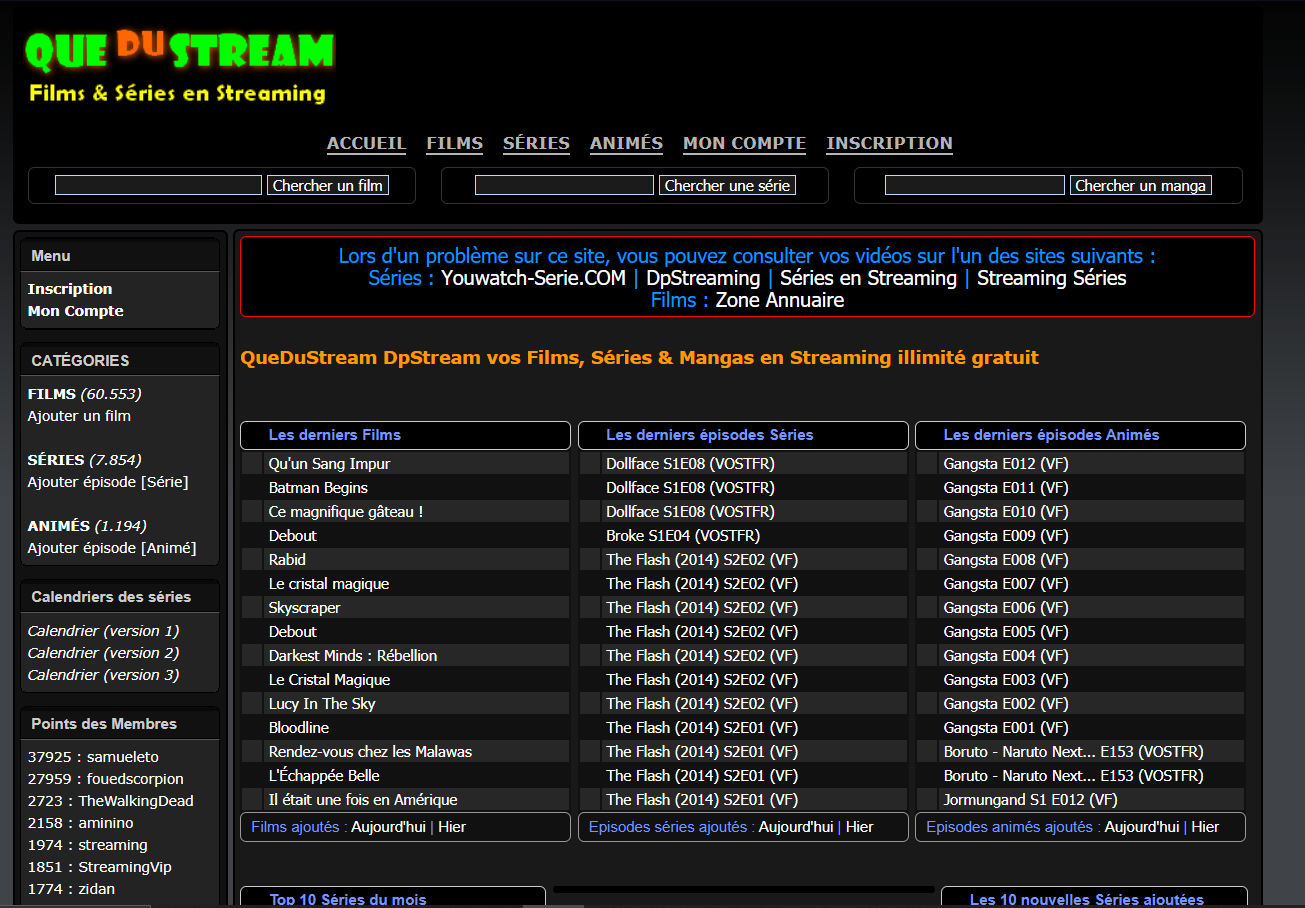Image resolution: width=1305 pixels, height=908 pixels.
Task: Click Hier next to 'Episodes animés ajoutés'
Action: (x=1205, y=827)
